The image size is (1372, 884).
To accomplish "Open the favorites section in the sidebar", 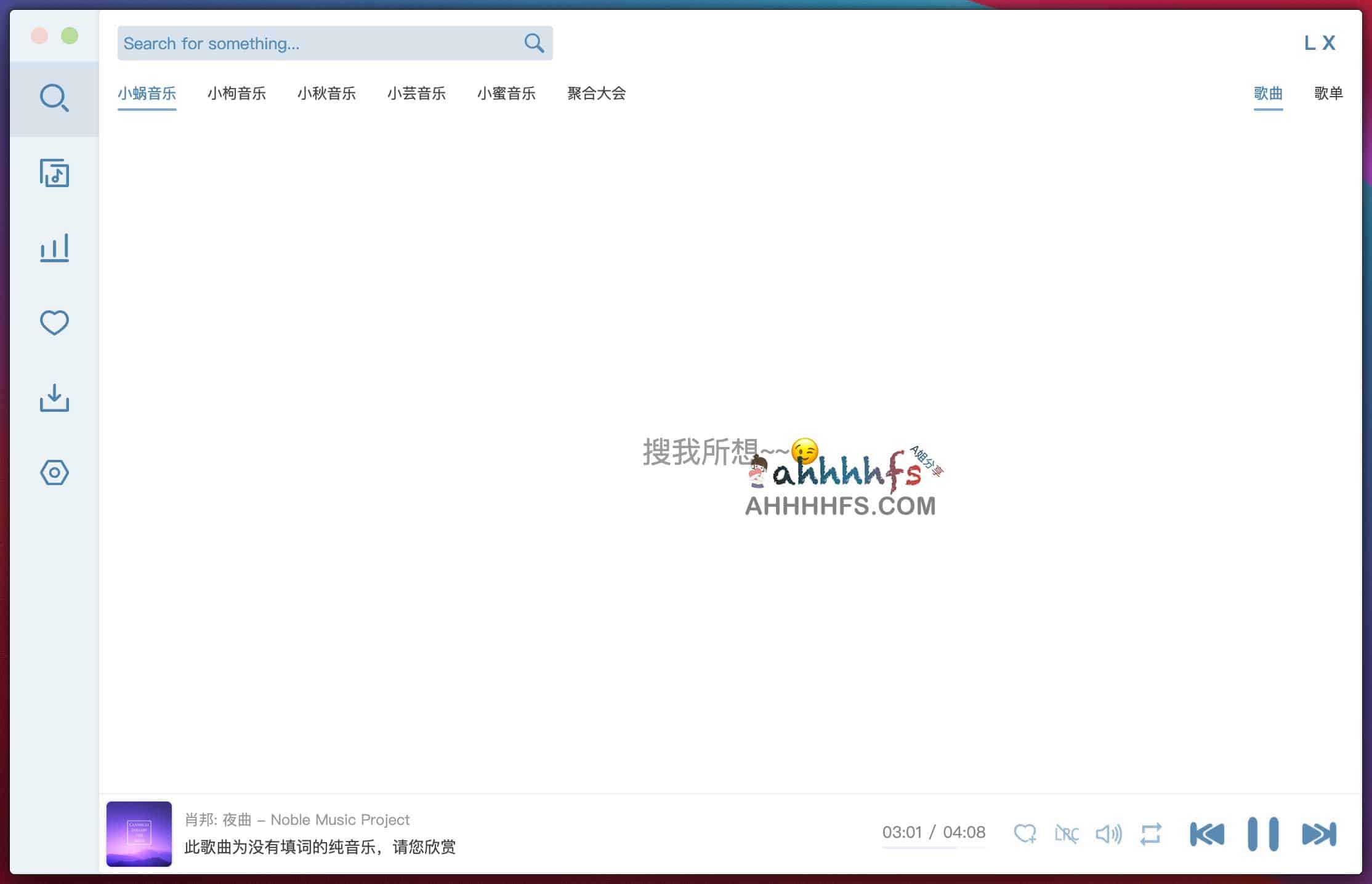I will [x=54, y=322].
